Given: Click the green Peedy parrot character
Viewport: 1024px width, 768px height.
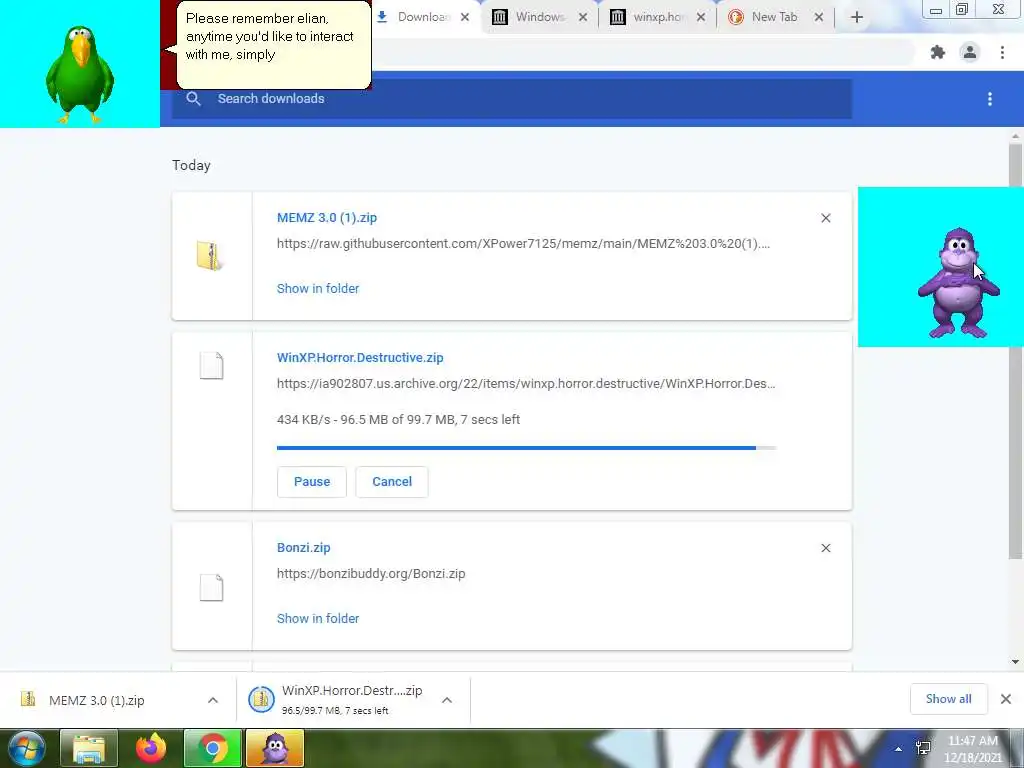Looking at the screenshot, I should point(80,74).
